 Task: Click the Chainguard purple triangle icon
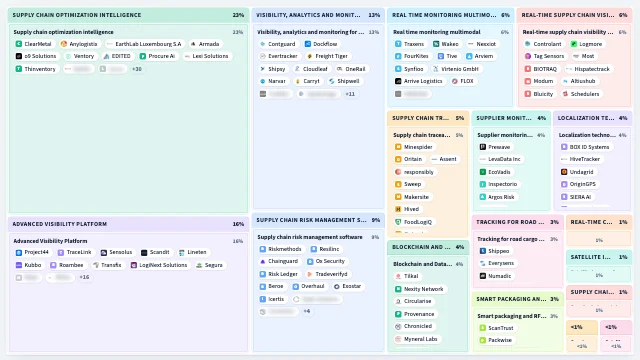click(262, 261)
